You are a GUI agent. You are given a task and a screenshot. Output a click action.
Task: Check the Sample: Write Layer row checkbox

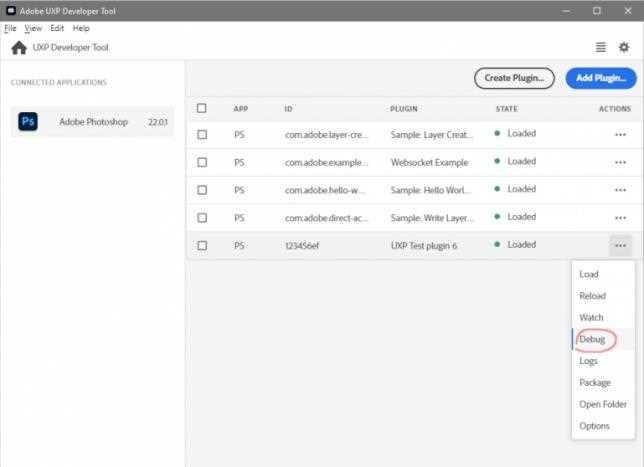click(202, 218)
